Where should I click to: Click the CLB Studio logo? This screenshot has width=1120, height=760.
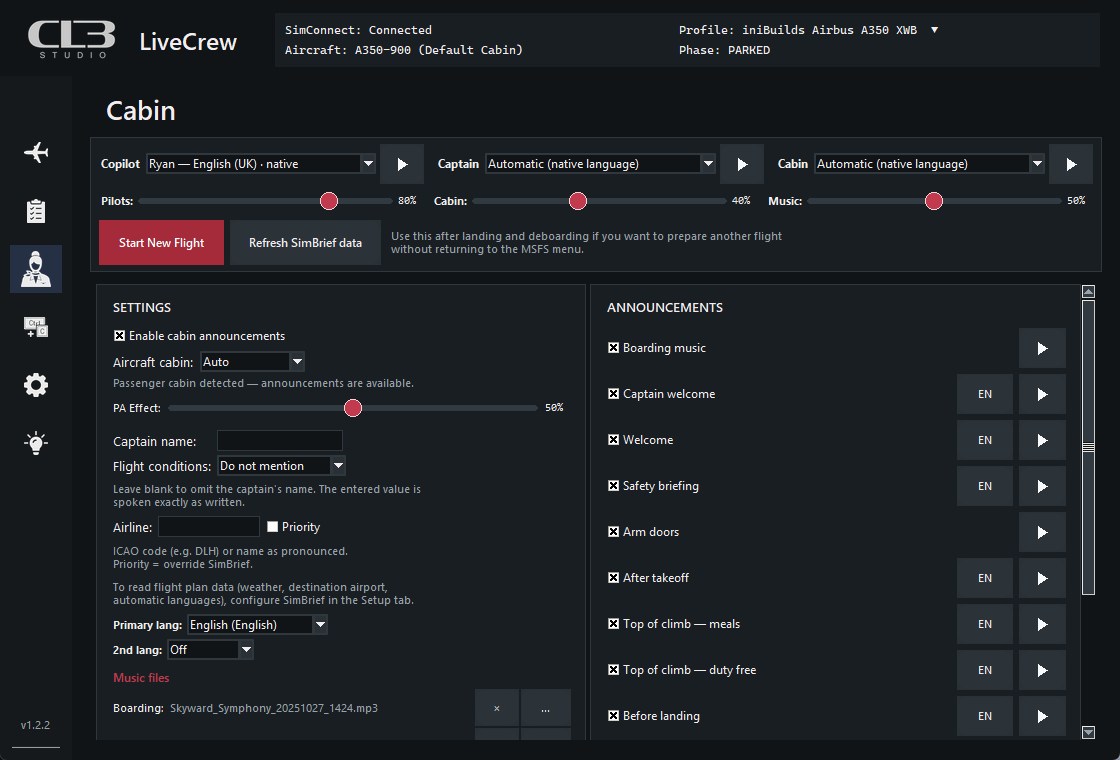pyautogui.click(x=71, y=39)
